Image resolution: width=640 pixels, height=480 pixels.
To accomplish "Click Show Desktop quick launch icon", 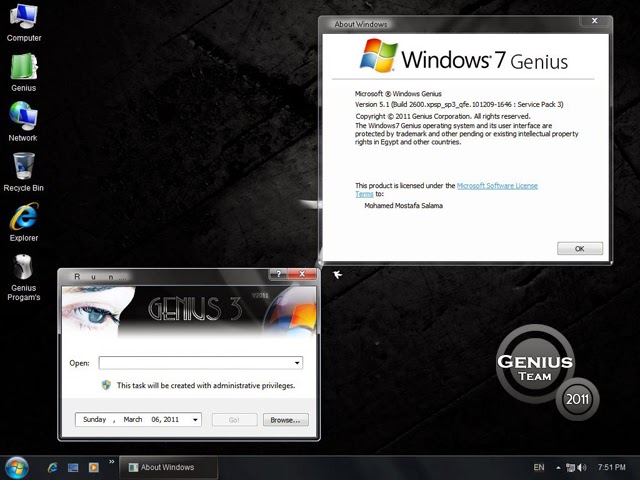I will (73, 467).
